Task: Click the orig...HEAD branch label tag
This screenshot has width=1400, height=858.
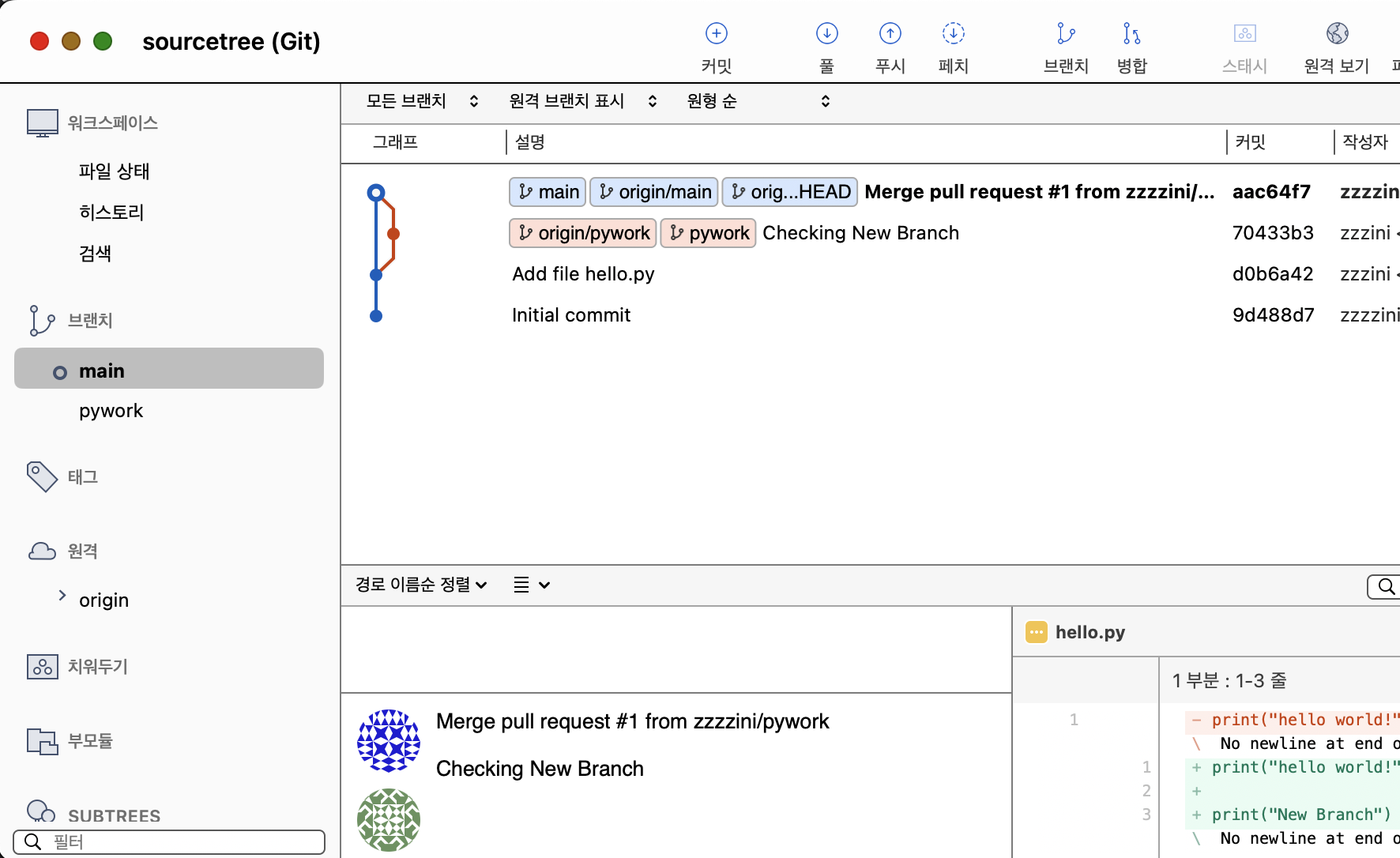Action: 790,192
